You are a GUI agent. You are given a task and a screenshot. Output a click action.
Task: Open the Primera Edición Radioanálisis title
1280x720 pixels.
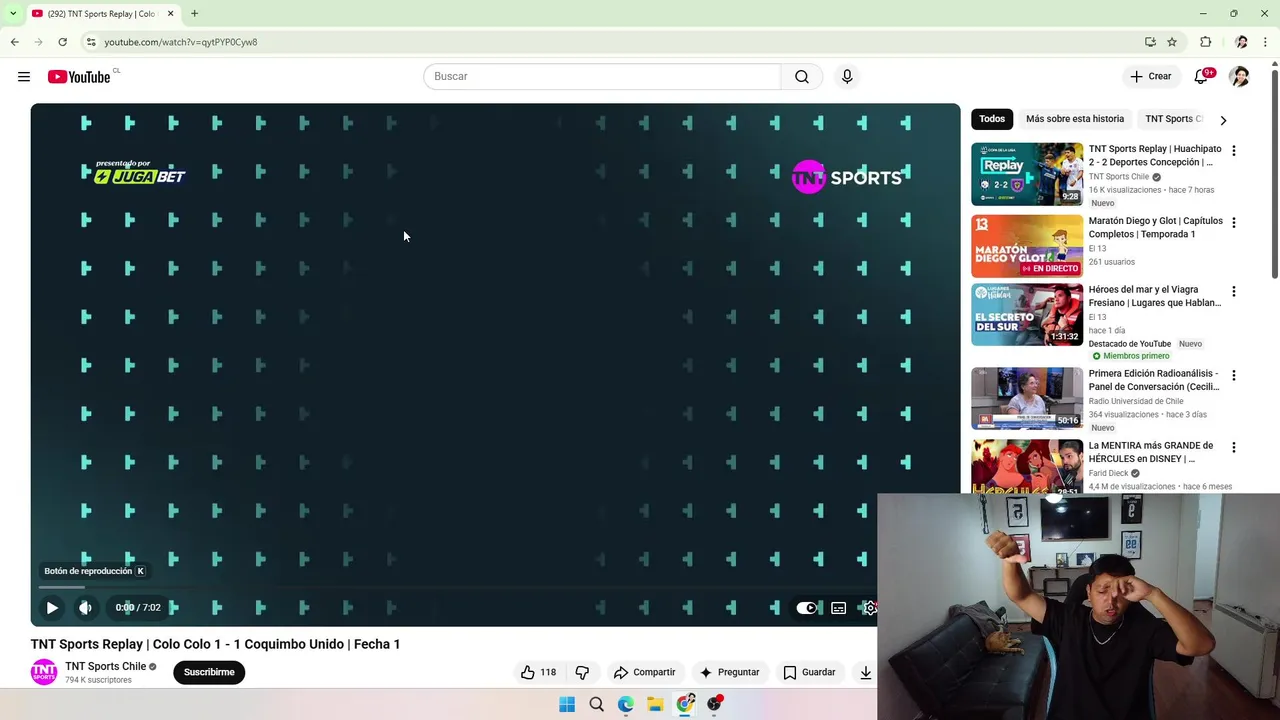[x=1154, y=380]
